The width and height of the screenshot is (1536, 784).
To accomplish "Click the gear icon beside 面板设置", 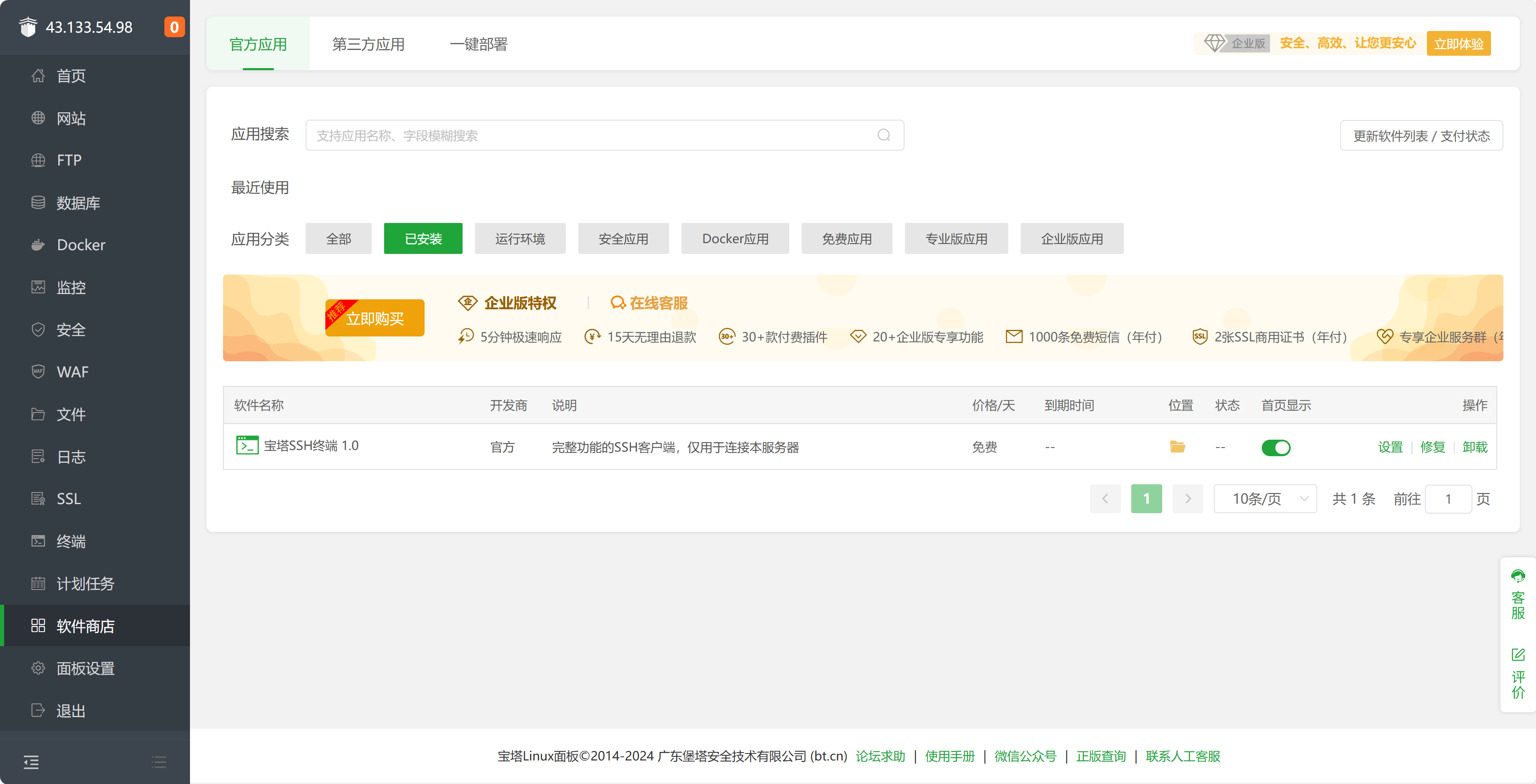I will [x=38, y=668].
